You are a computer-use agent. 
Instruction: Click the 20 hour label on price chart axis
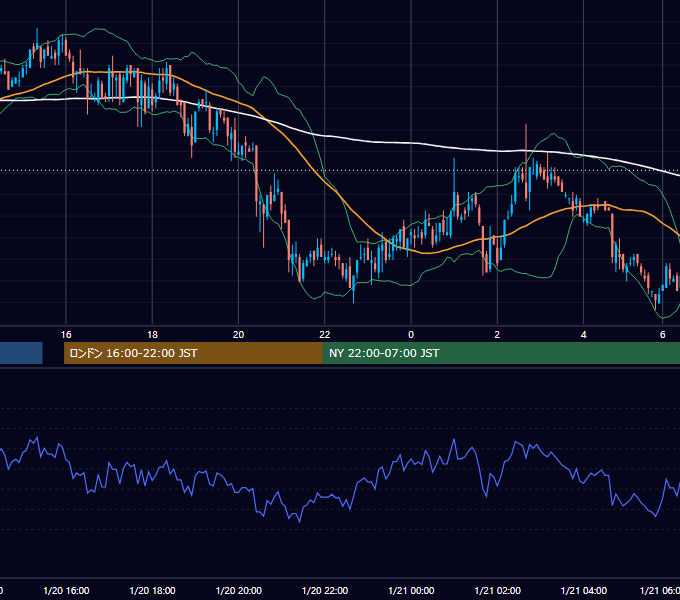click(239, 335)
